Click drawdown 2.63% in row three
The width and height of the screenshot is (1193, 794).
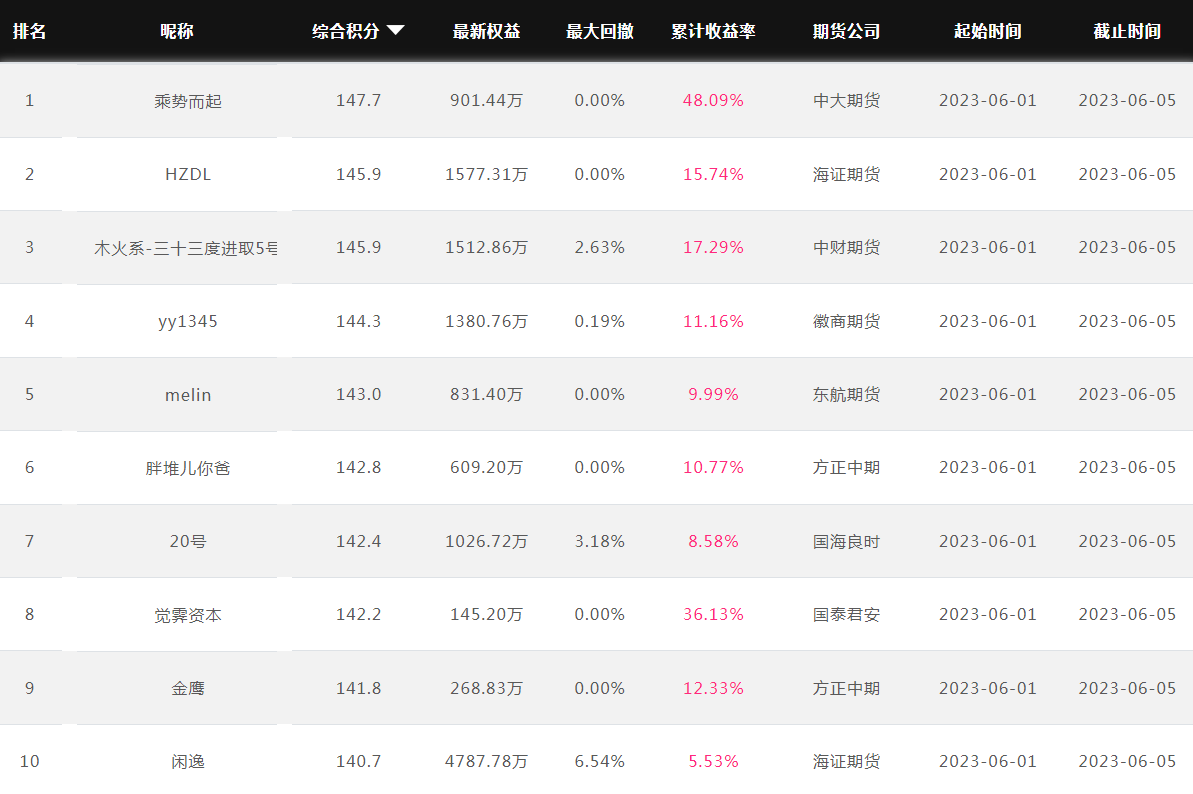tap(600, 247)
